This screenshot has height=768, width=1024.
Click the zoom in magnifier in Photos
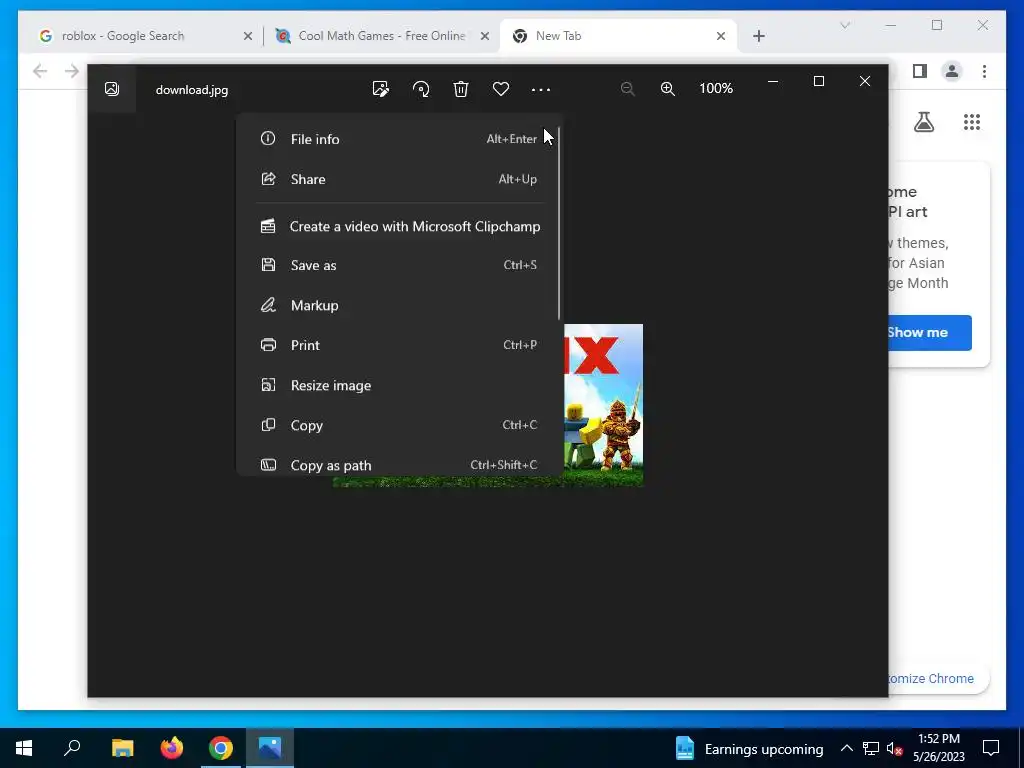[x=667, y=89]
